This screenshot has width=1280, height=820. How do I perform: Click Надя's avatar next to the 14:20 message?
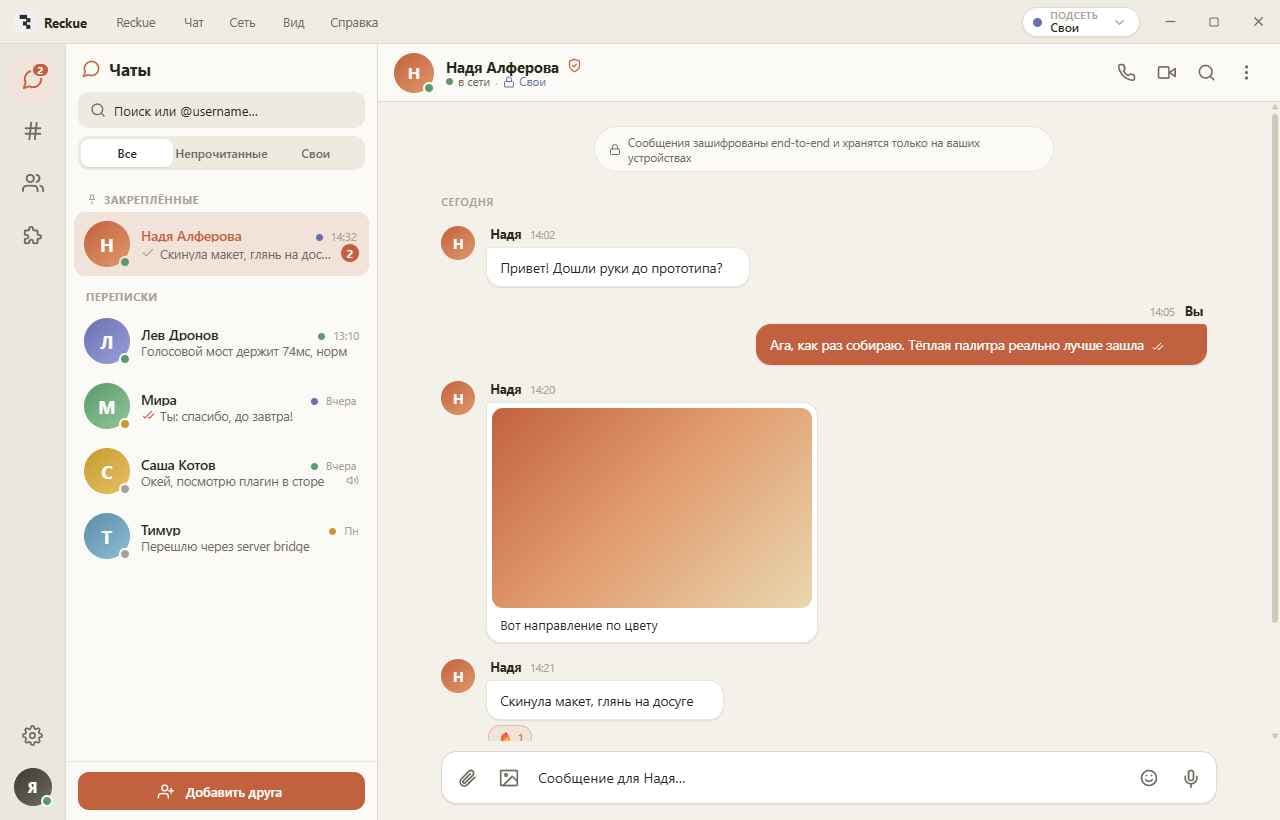(458, 398)
